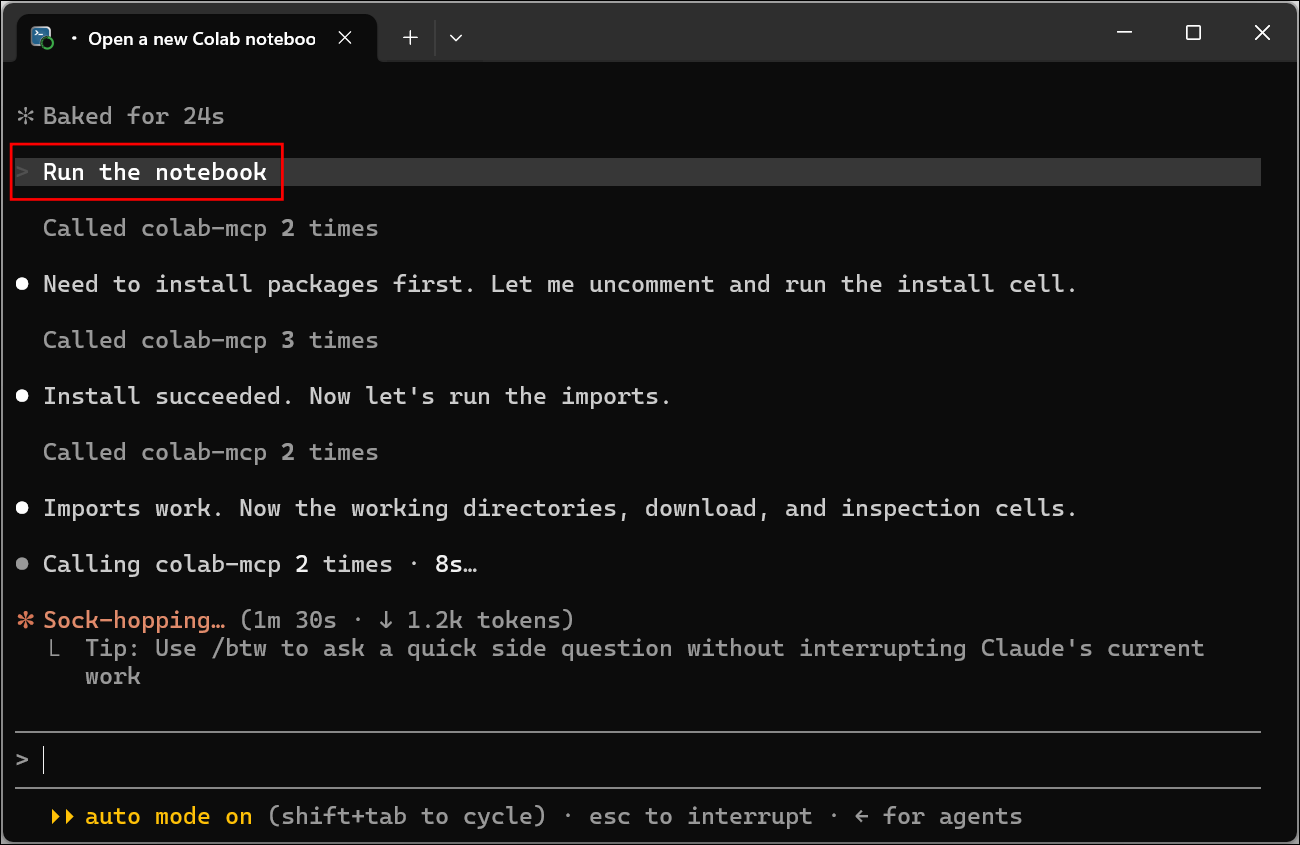1300x845 pixels.
Task: Minimize the terminal window
Action: point(1124,33)
